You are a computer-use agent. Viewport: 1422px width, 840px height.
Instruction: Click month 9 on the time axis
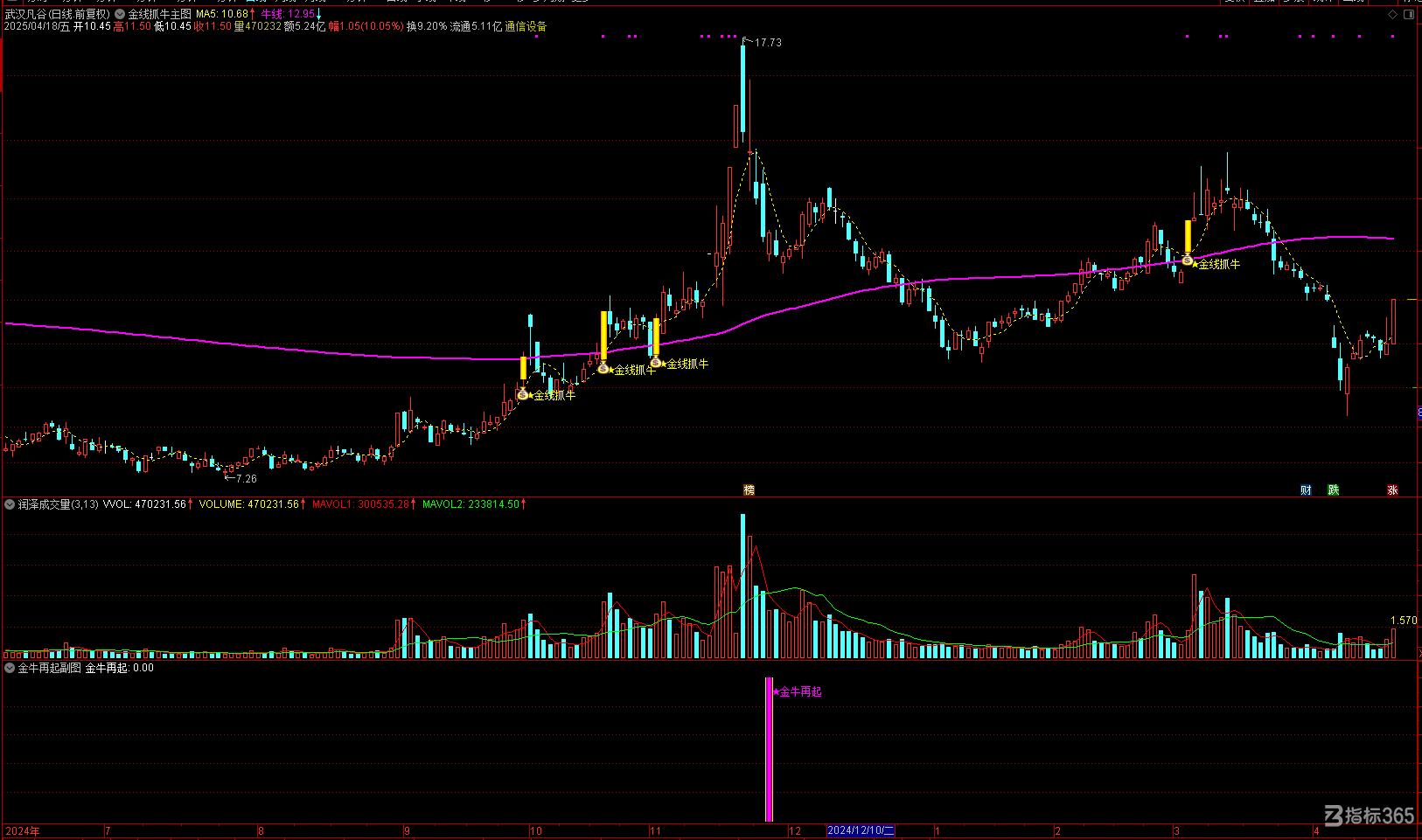tap(408, 830)
